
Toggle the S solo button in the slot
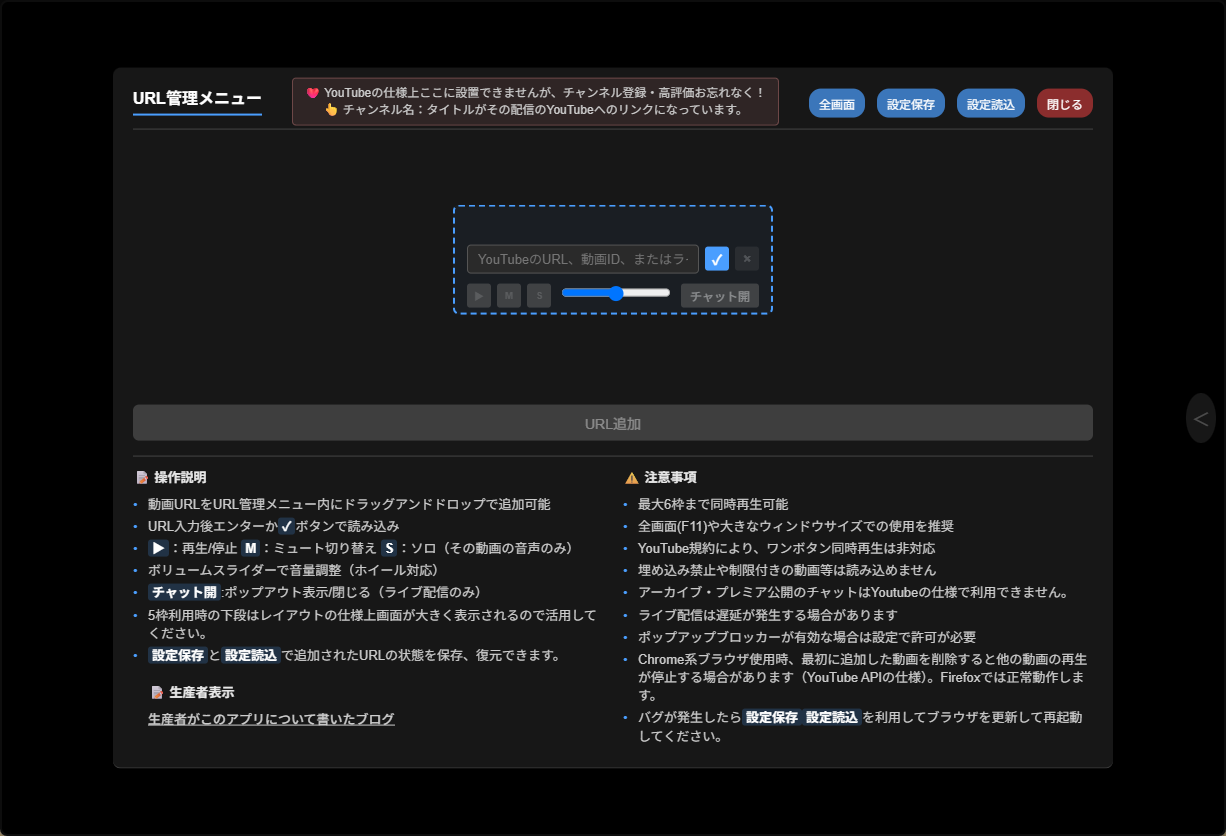[x=539, y=295]
